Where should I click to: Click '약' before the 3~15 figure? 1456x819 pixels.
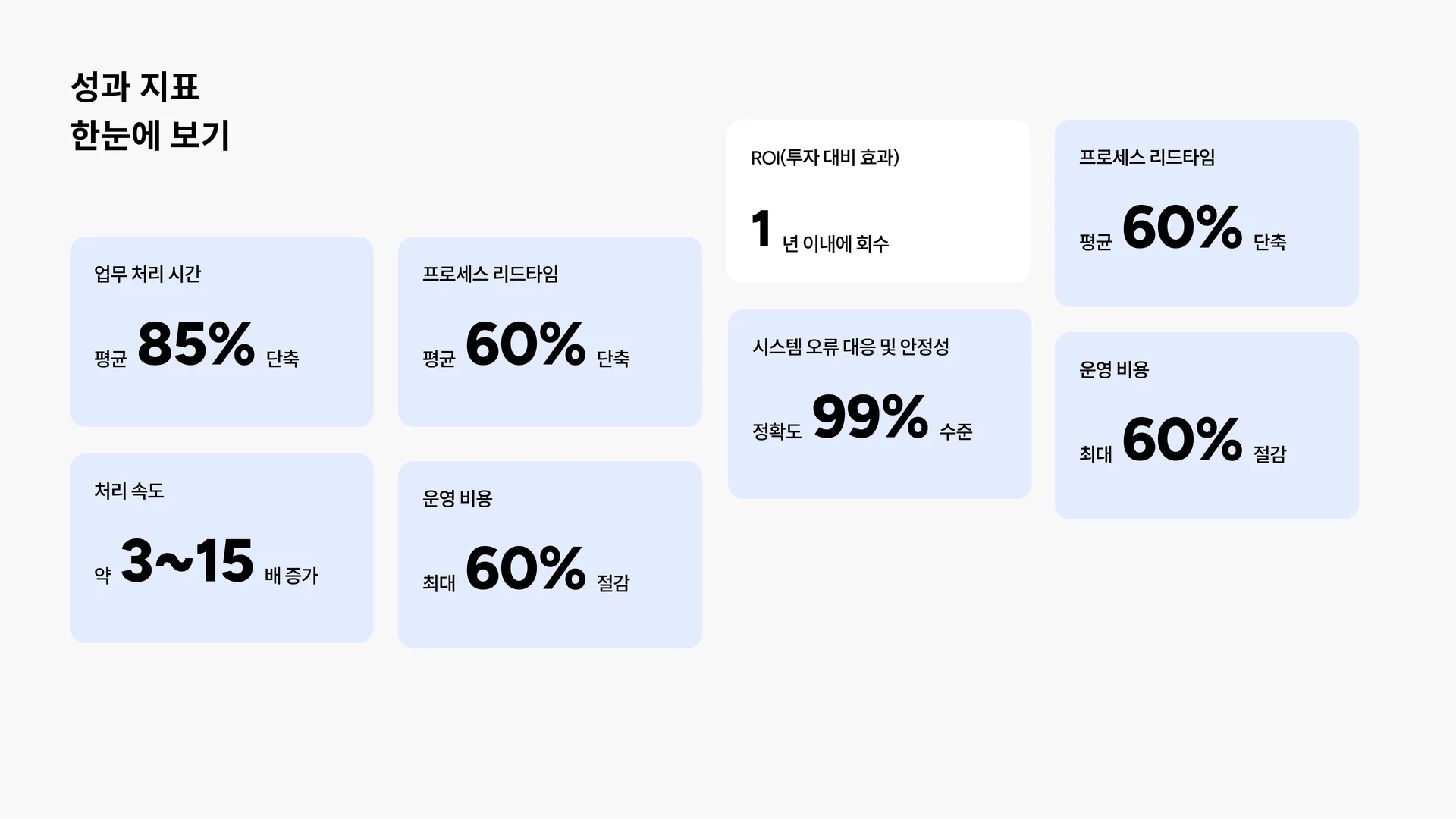(102, 576)
